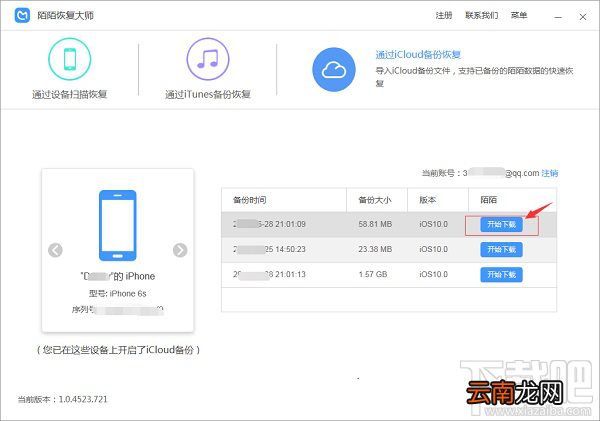Viewport: 600px width, 421px height.
Task: Click the 陌陌恢复大师 app logo icon
Action: point(22,15)
